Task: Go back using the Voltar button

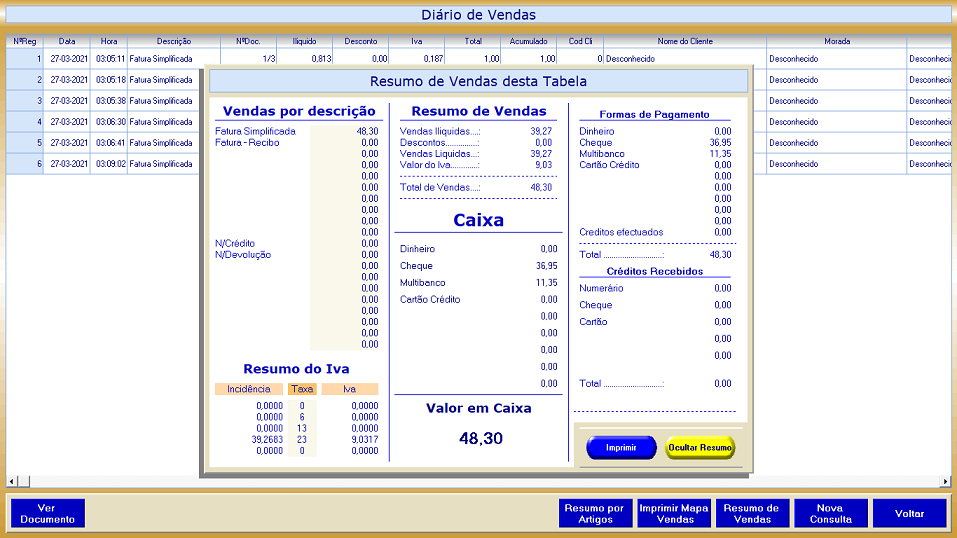Action: (909, 514)
